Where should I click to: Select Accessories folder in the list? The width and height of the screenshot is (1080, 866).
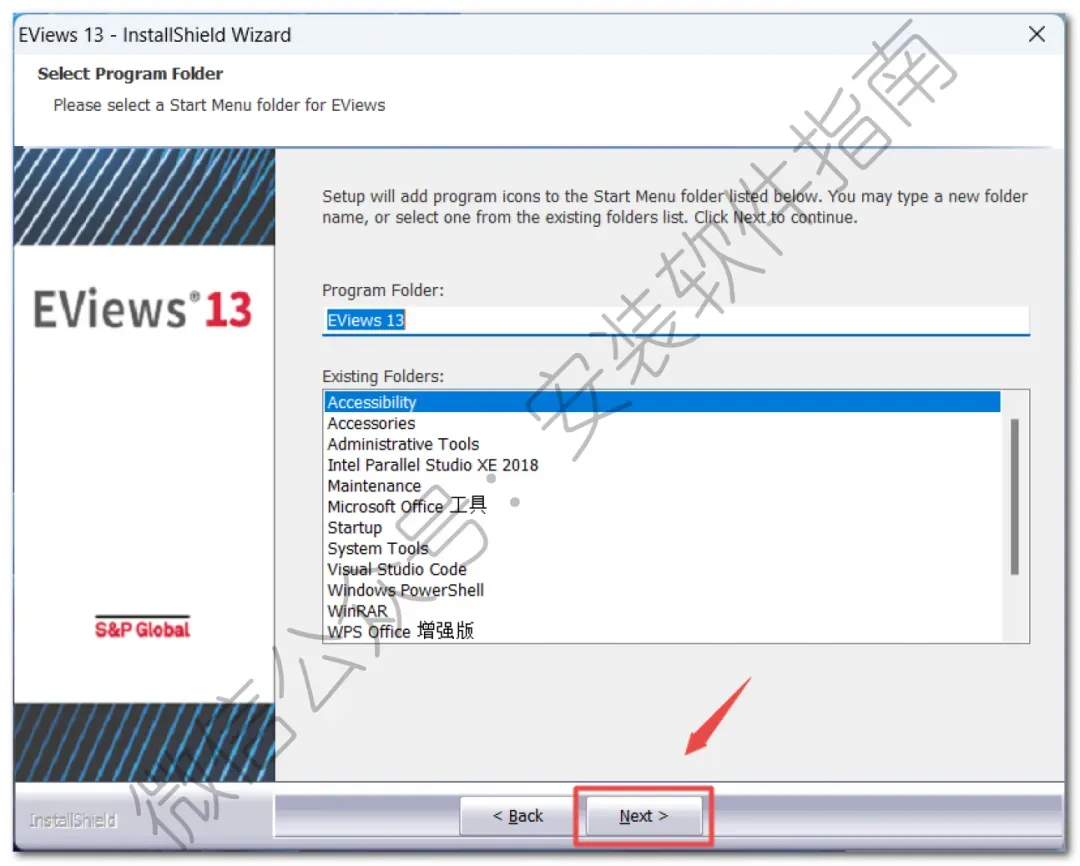pos(662,423)
